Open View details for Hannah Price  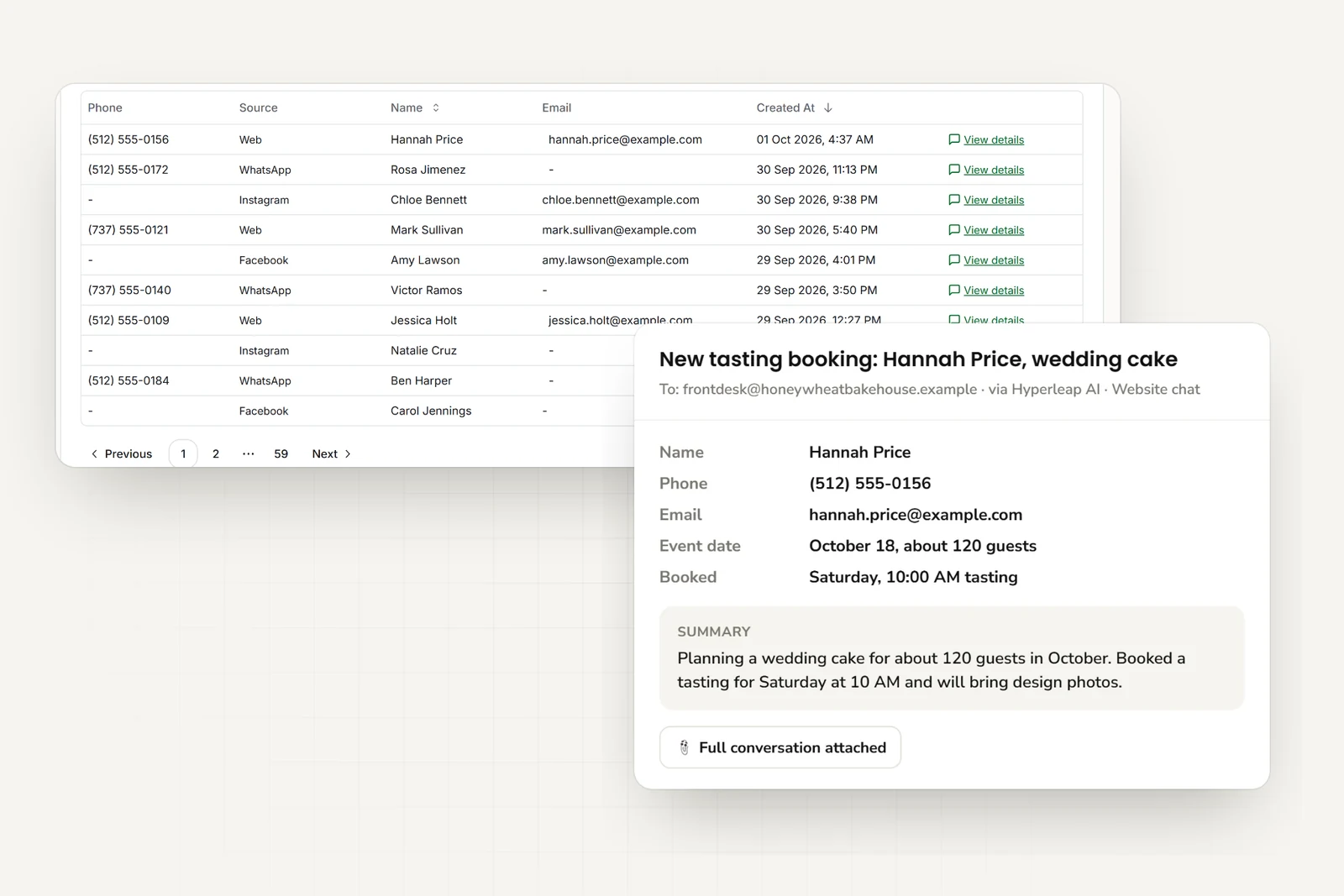[x=994, y=140]
